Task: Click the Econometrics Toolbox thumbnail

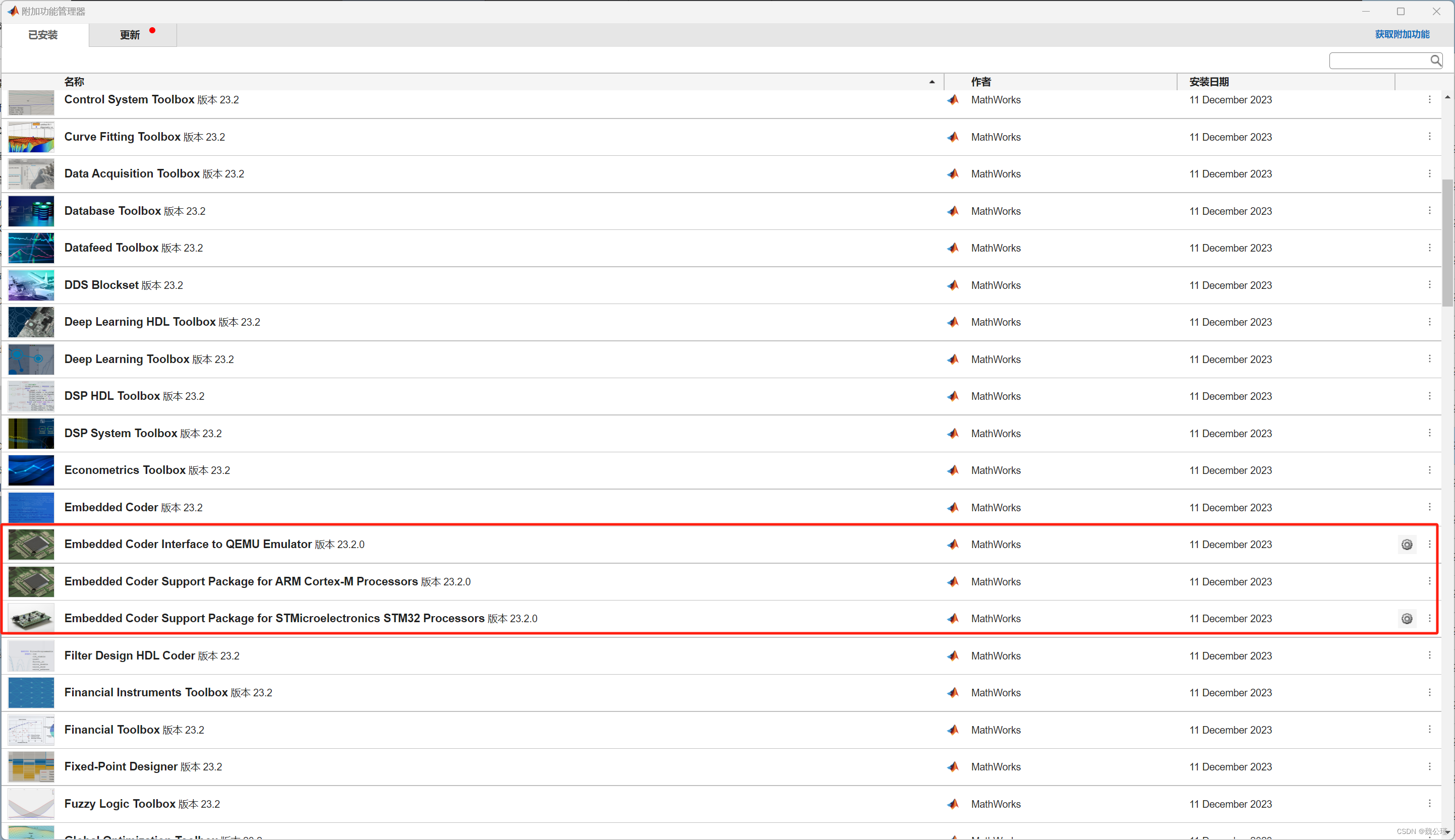Action: pos(31,470)
